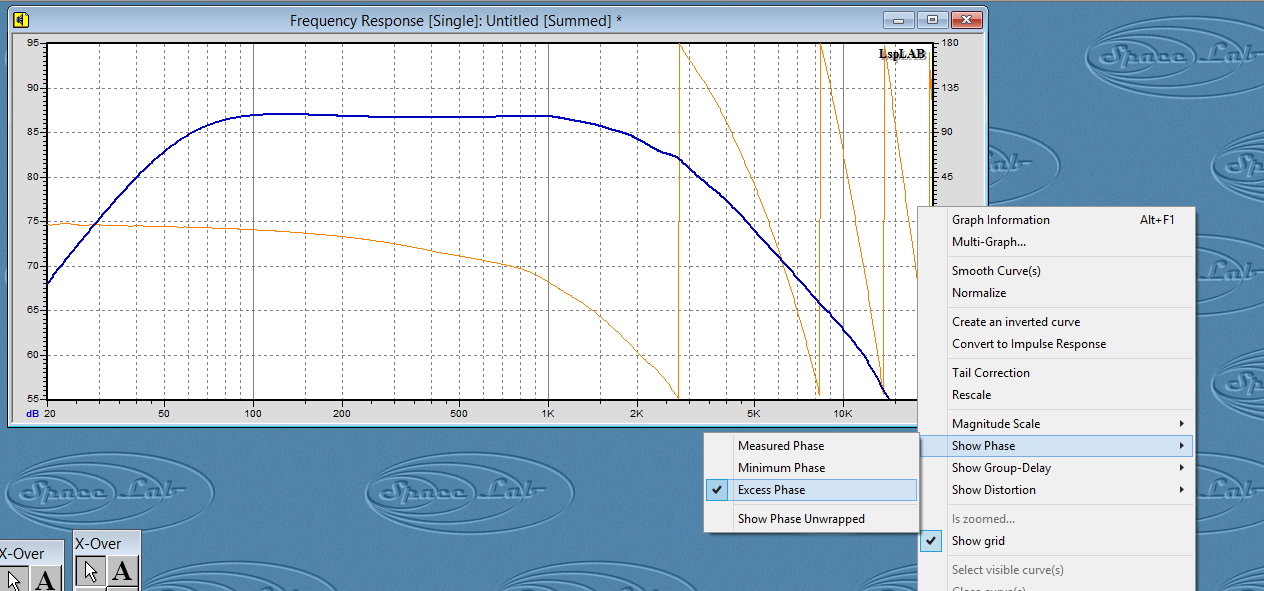Viewport: 1264px width, 591px height.
Task: Choose the checked Excess Phase option
Action: tap(811, 490)
